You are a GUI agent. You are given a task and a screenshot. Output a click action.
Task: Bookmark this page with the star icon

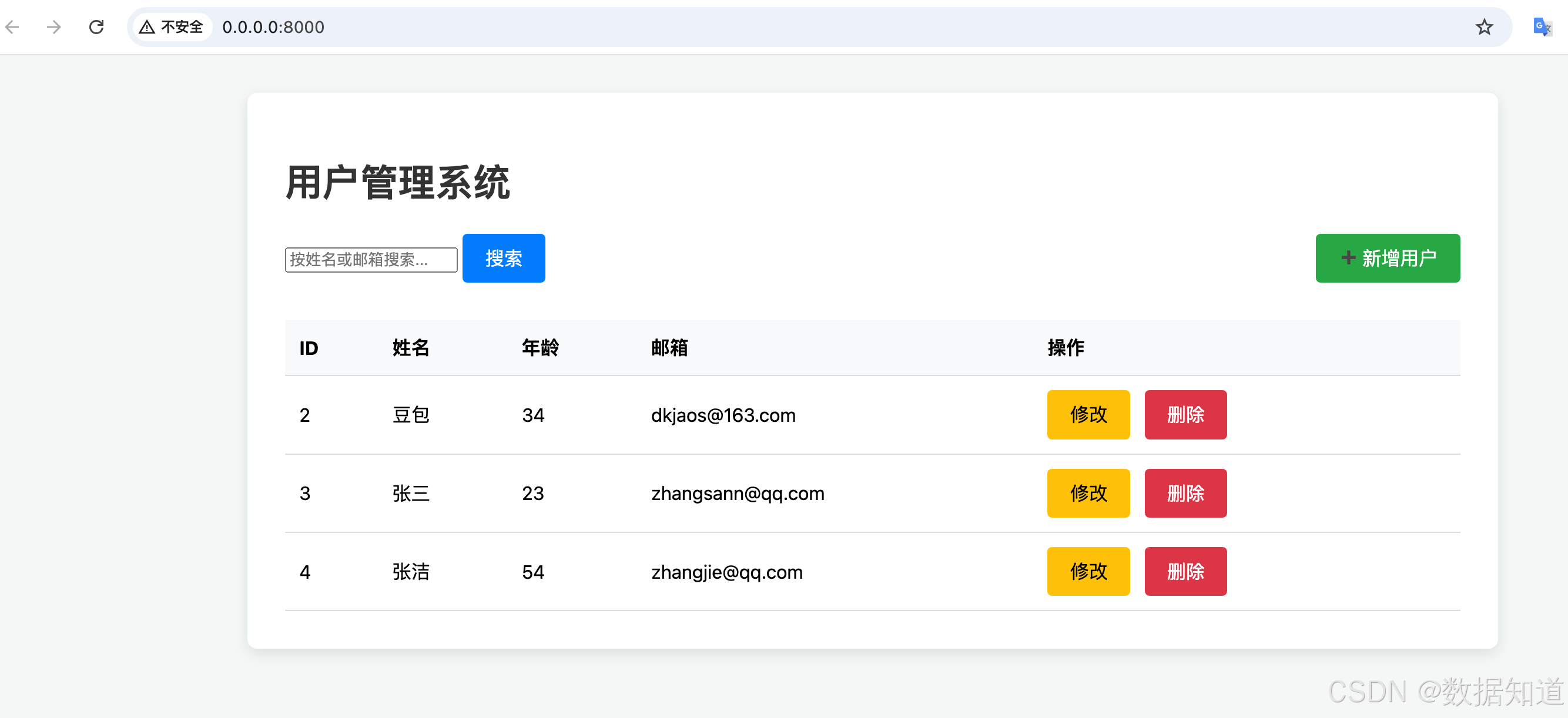[x=1484, y=27]
